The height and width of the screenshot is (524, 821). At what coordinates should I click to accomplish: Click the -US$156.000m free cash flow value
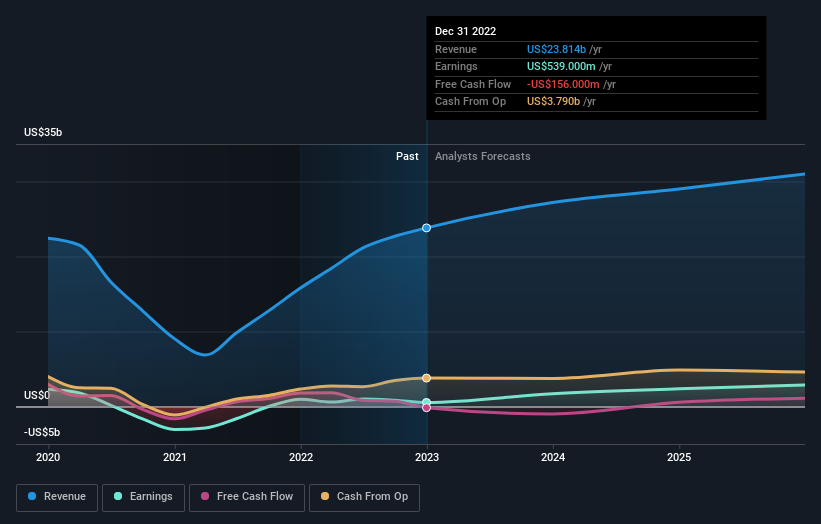pyautogui.click(x=563, y=84)
